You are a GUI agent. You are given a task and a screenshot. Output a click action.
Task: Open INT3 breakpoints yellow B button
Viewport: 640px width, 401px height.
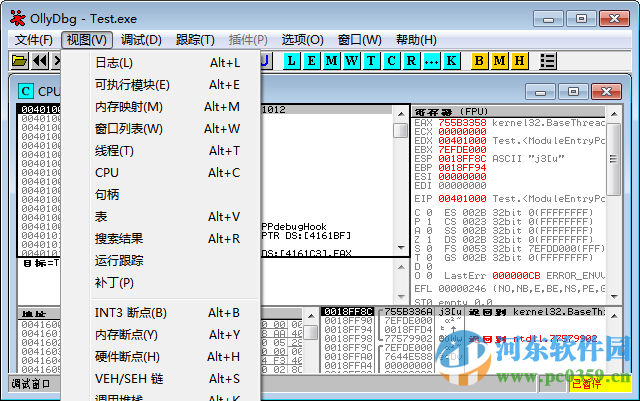(x=479, y=61)
